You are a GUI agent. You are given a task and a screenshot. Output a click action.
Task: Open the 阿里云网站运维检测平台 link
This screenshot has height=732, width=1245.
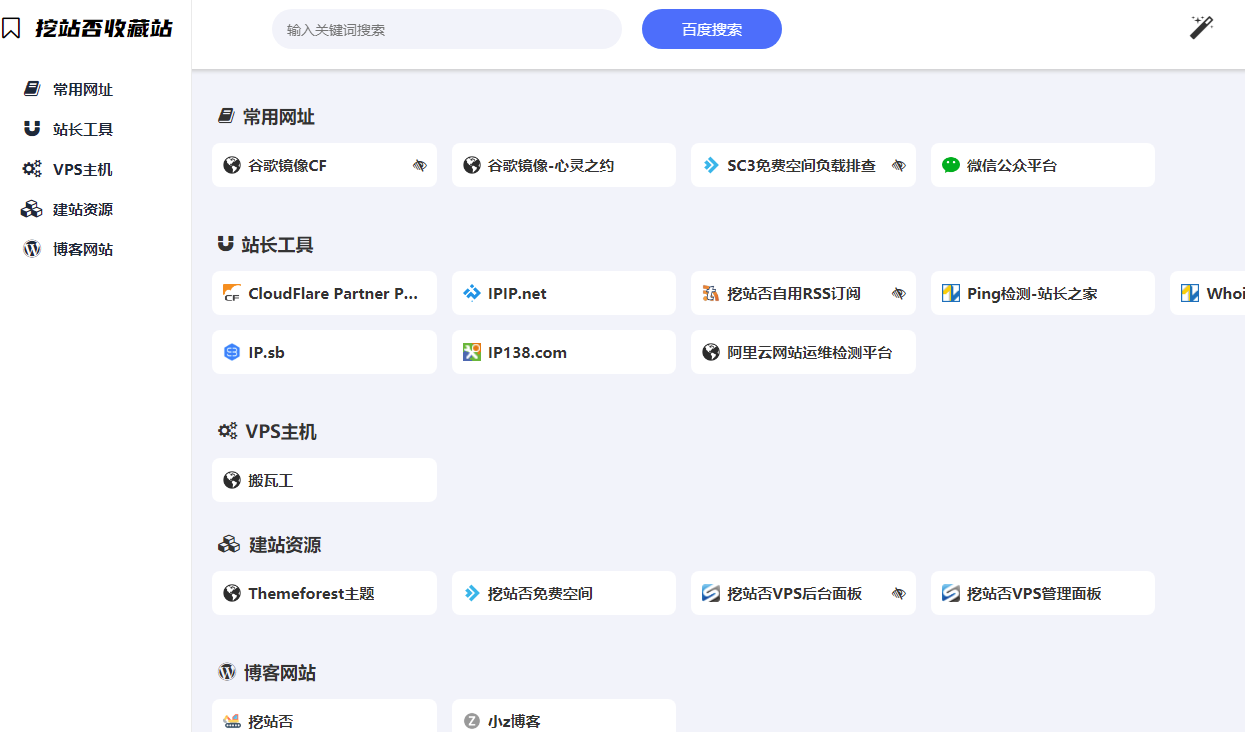click(x=803, y=352)
